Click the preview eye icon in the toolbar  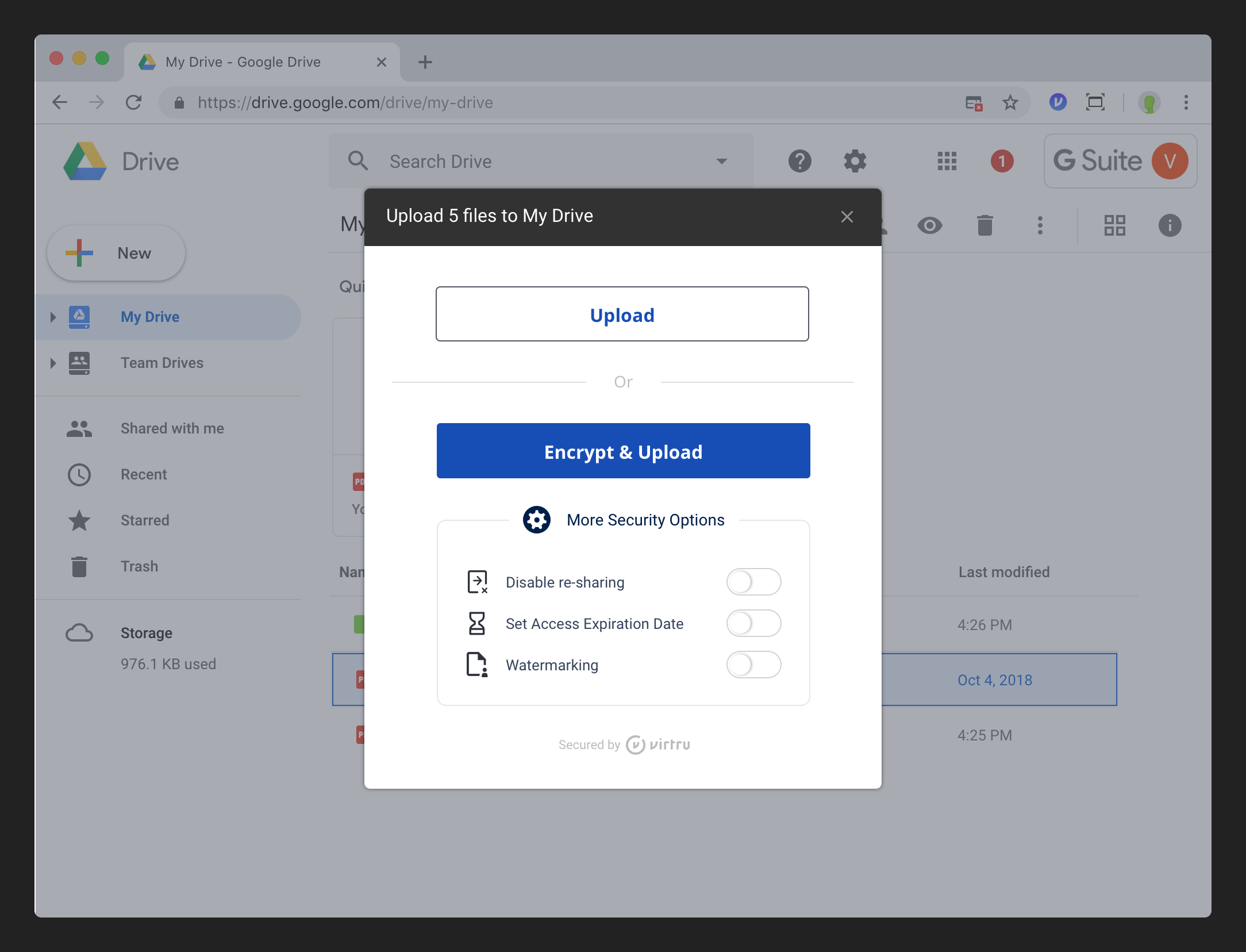[930, 225]
